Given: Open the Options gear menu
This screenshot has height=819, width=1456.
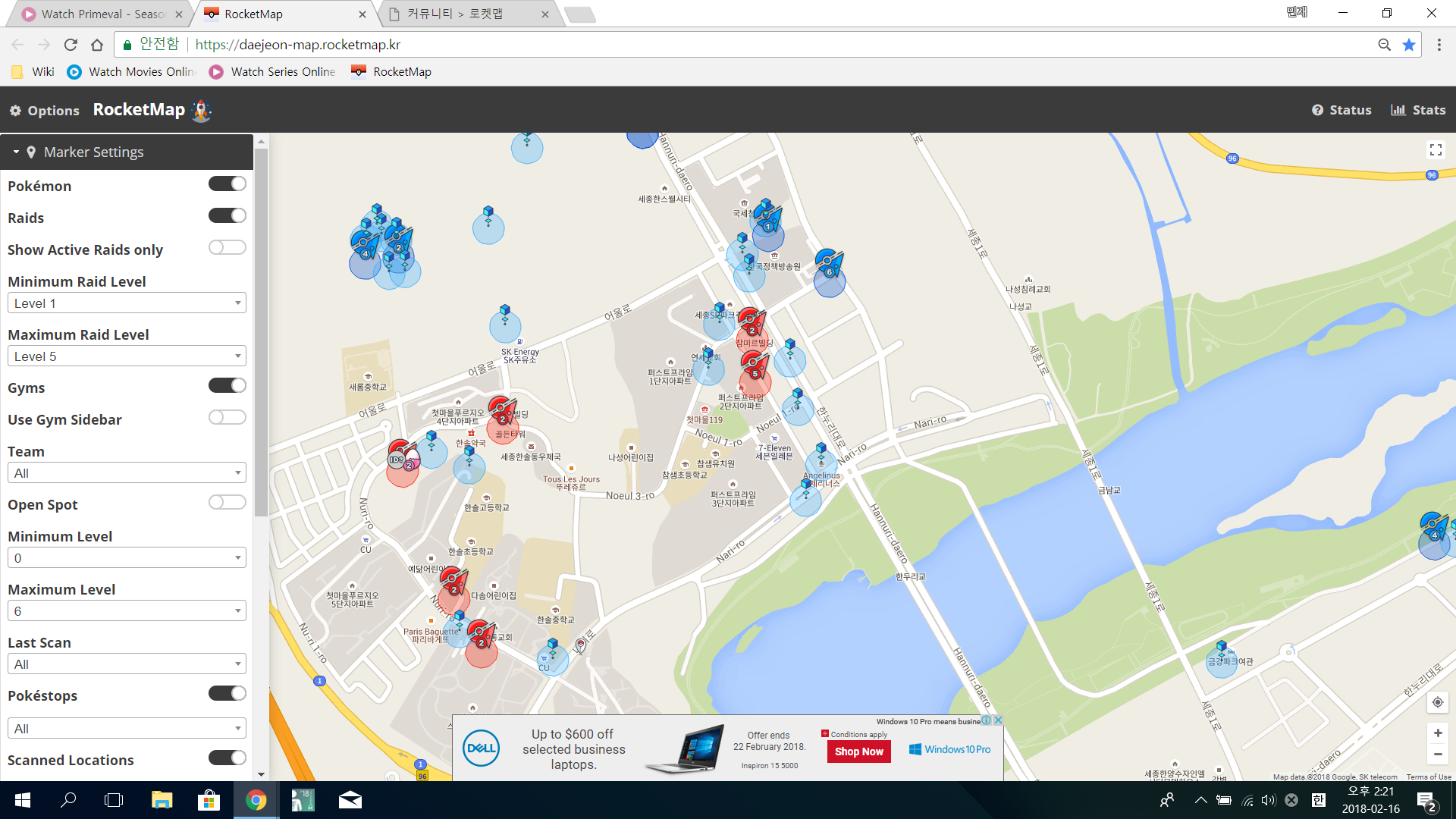Looking at the screenshot, I should coord(44,110).
